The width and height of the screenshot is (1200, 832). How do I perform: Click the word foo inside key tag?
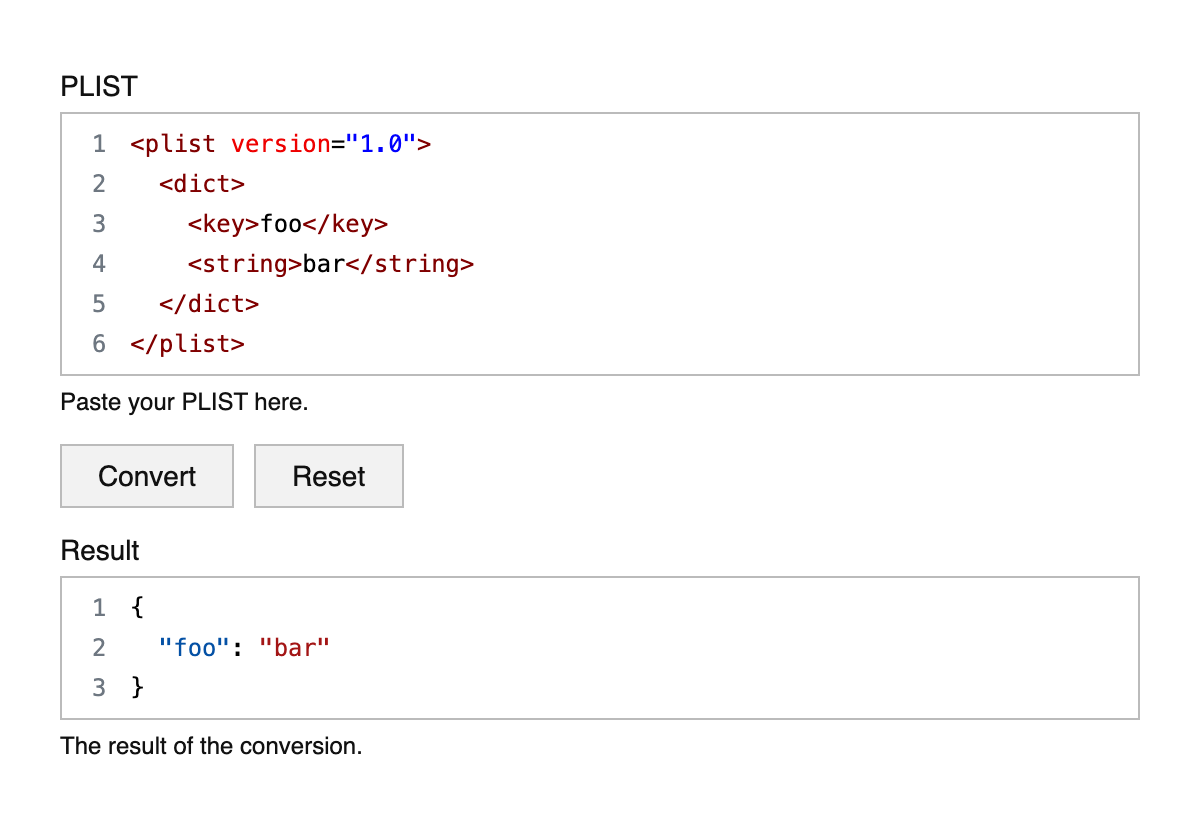(281, 224)
